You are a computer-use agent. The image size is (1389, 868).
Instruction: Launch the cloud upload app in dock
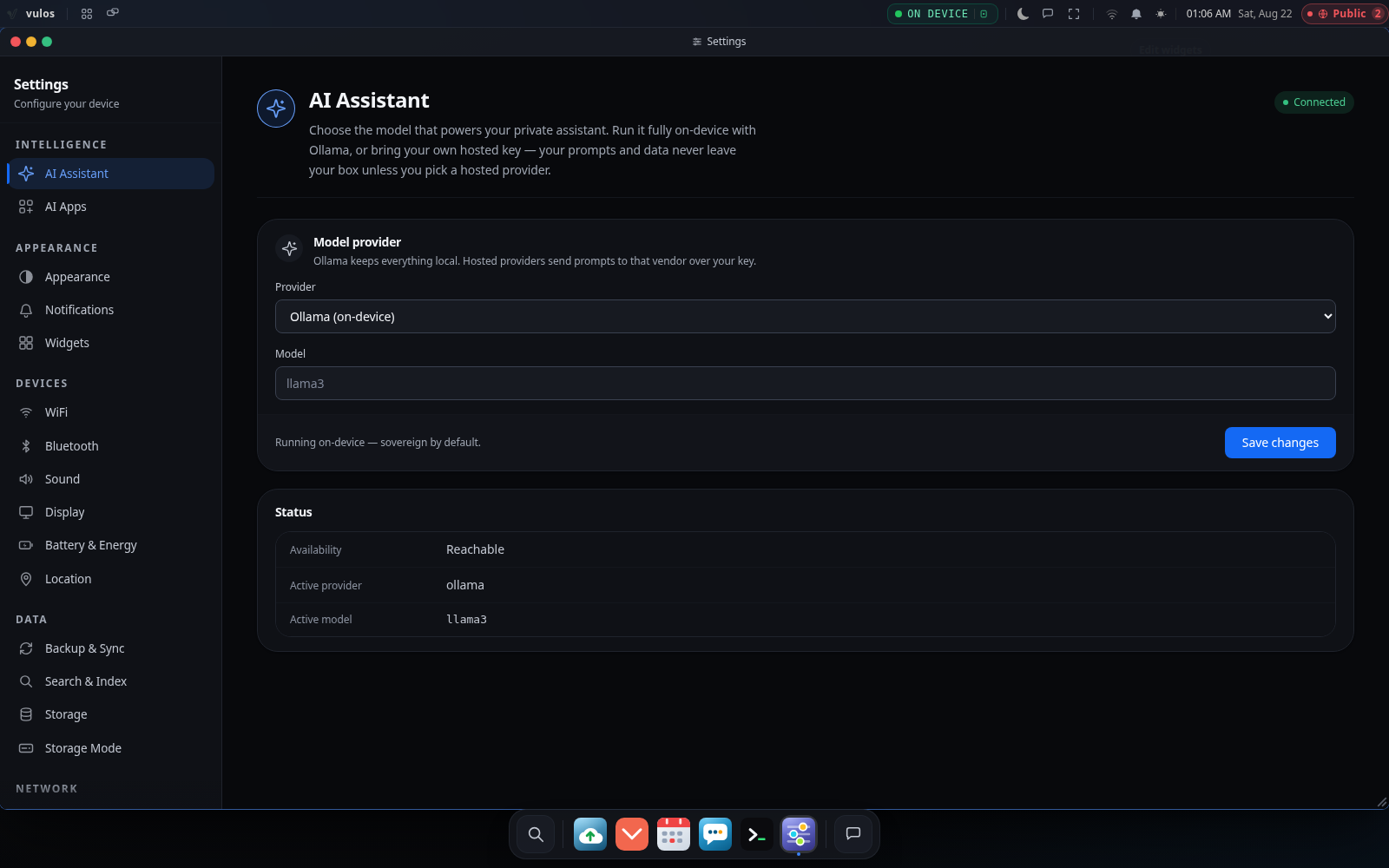[x=590, y=834]
